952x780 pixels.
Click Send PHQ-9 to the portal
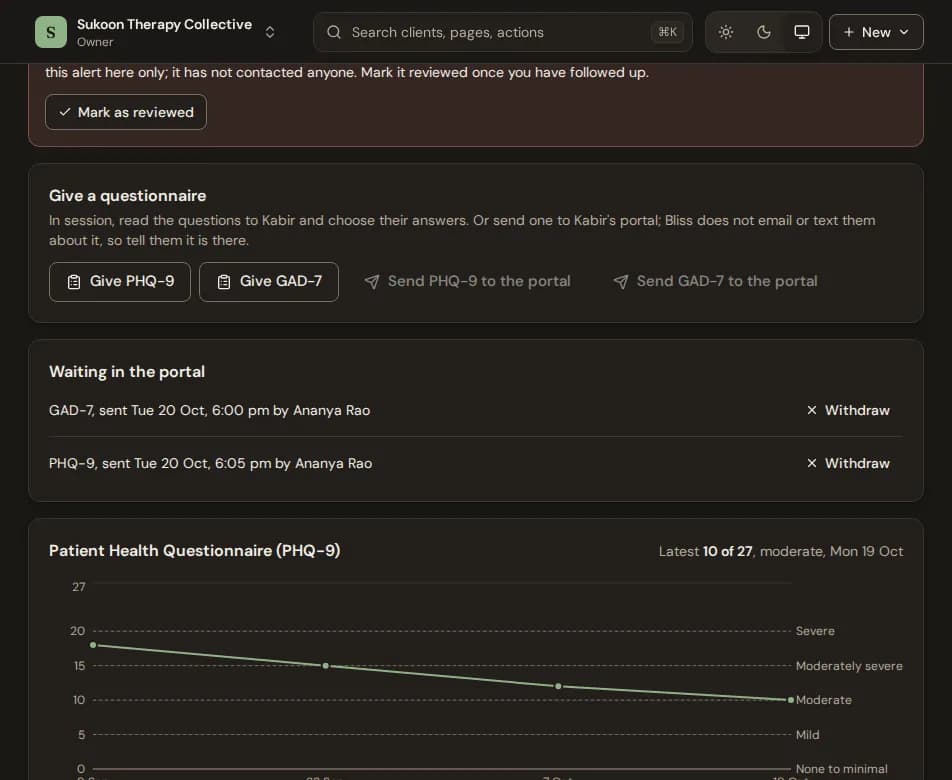(x=467, y=282)
